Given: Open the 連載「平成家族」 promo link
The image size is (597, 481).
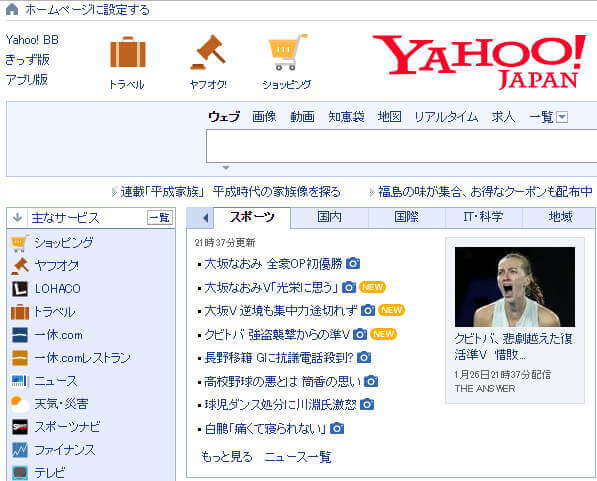Looking at the screenshot, I should point(230,192).
